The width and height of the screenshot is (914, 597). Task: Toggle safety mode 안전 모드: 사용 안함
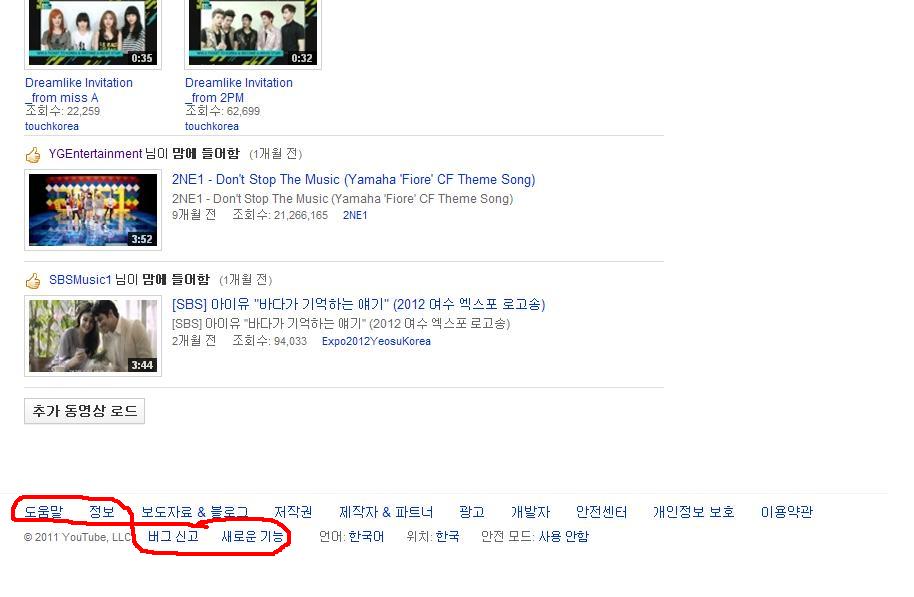(535, 536)
